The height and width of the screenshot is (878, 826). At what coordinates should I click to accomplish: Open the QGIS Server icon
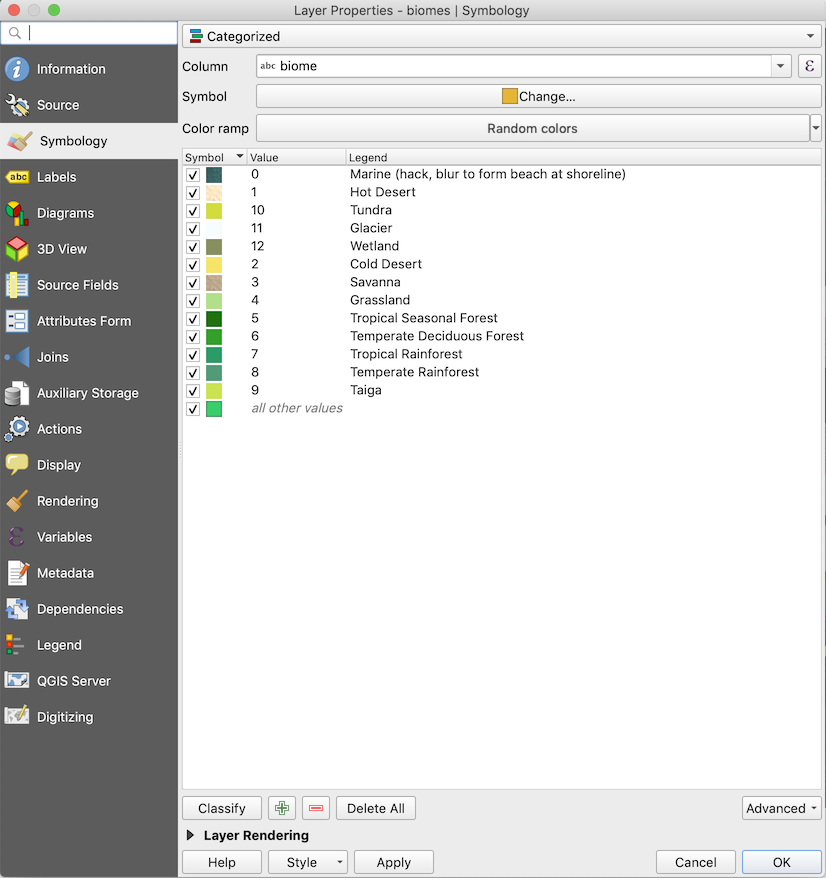pos(17,681)
